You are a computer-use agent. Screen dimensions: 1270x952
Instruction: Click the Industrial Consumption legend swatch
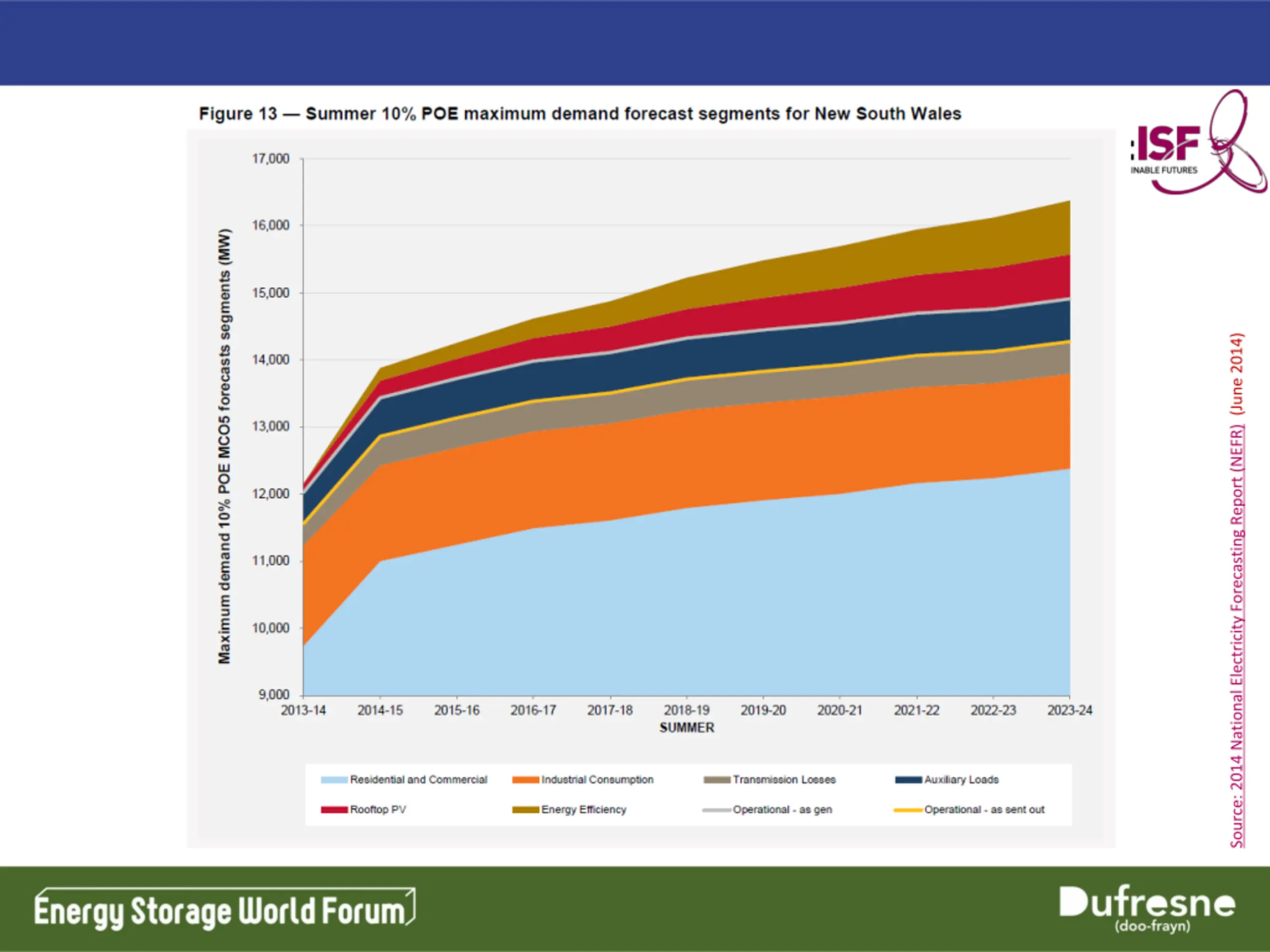point(525,780)
